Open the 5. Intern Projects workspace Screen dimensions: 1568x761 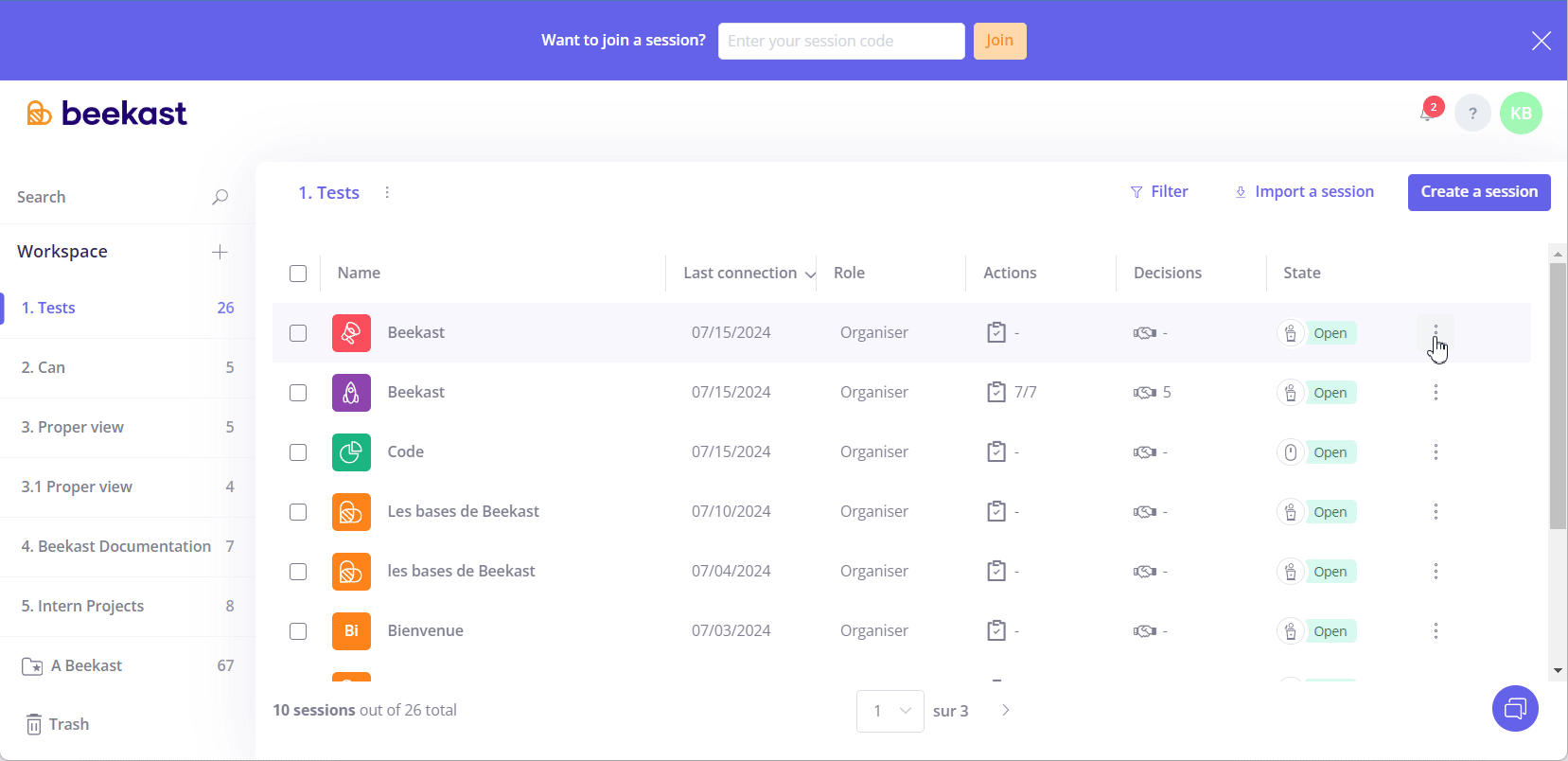128,607
